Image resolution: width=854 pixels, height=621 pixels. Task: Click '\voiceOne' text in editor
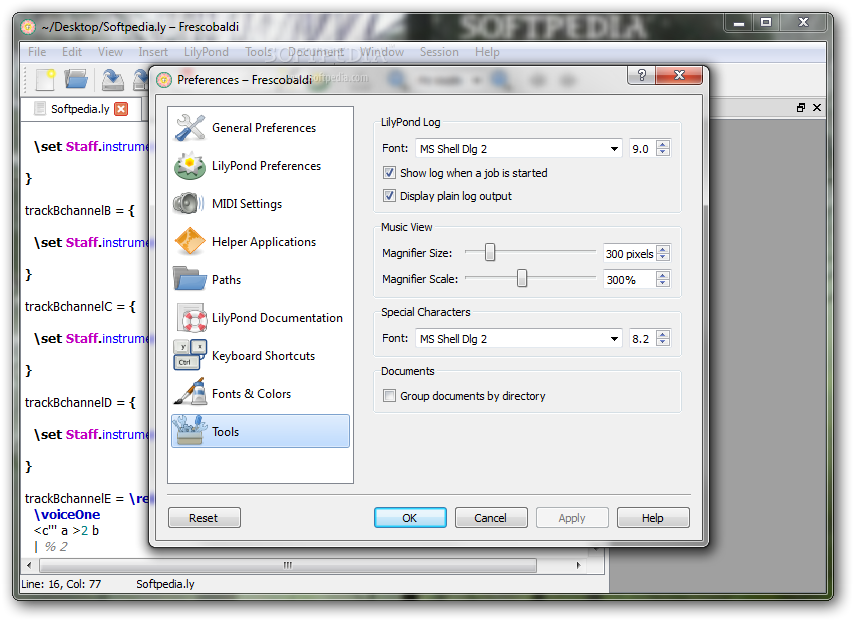(67, 515)
